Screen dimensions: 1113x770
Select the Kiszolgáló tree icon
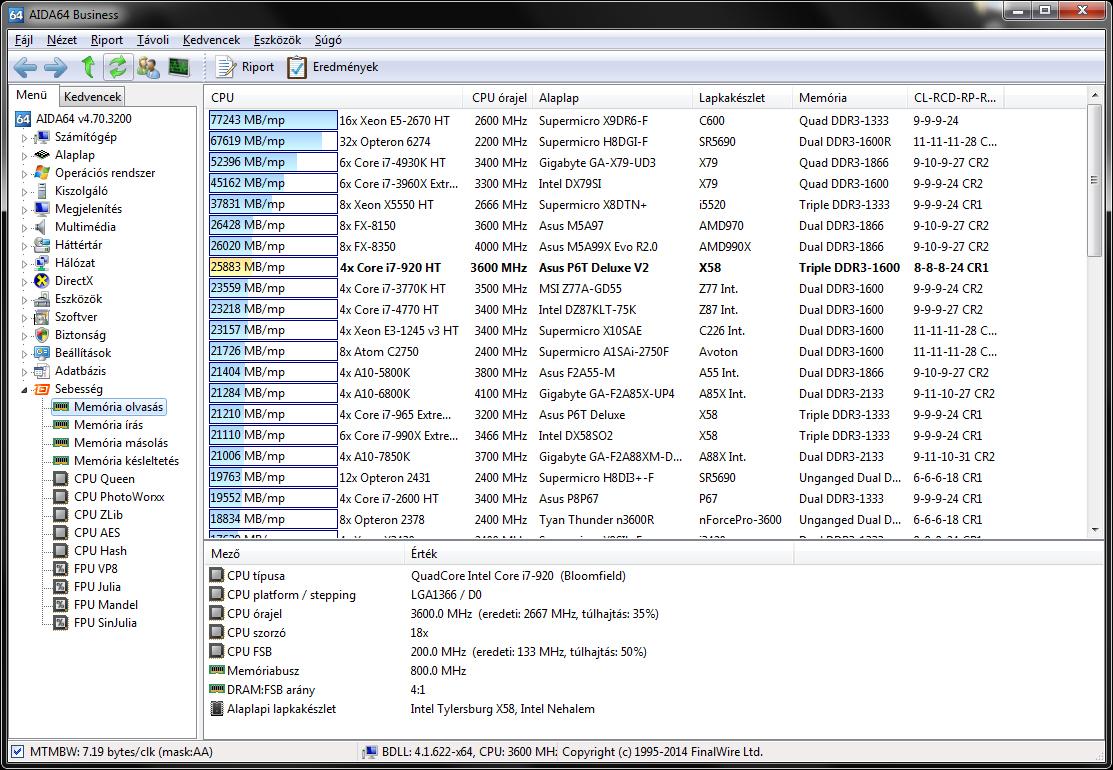pos(43,191)
